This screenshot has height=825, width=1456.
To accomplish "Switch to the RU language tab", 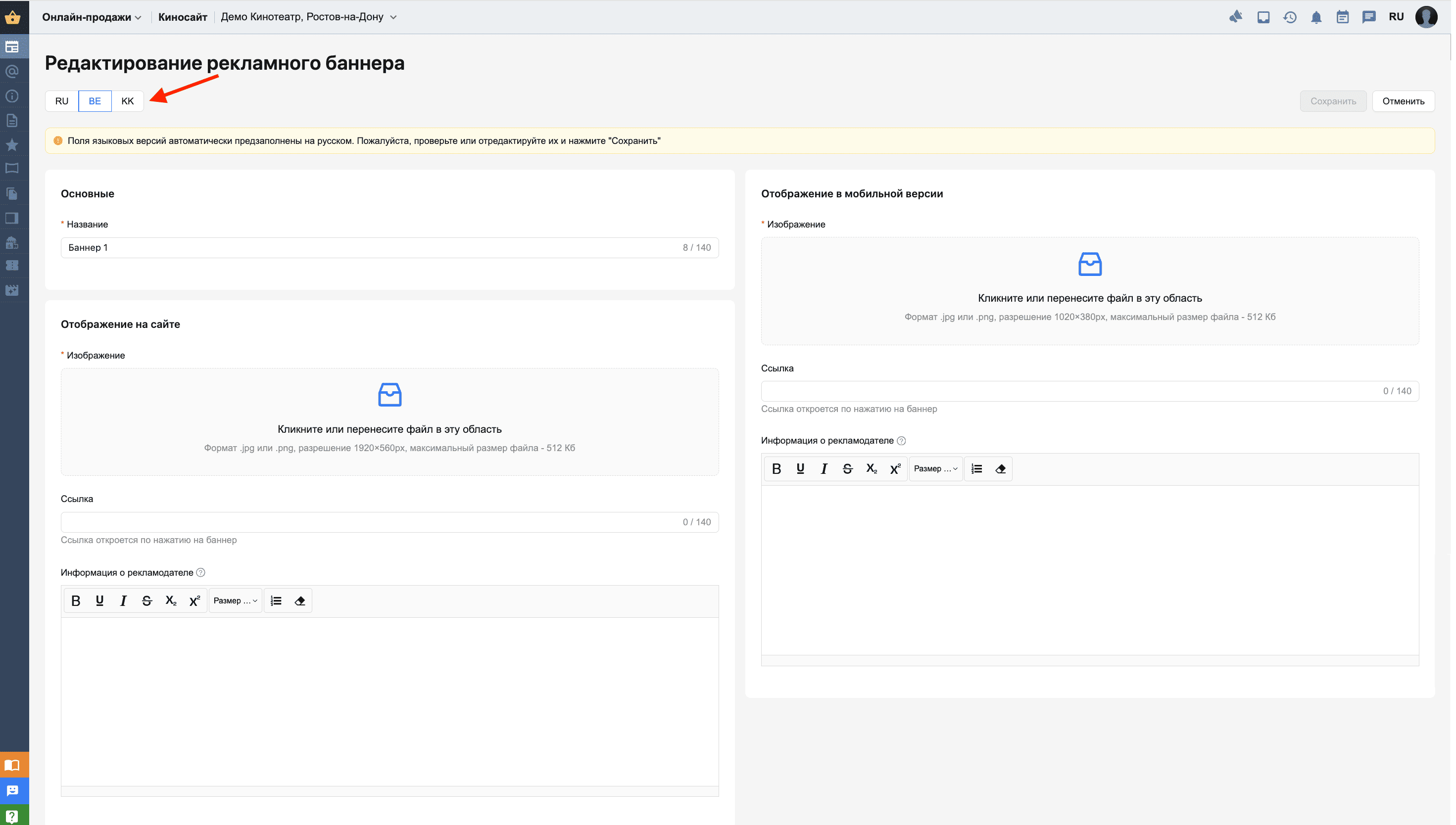I will pyautogui.click(x=62, y=101).
